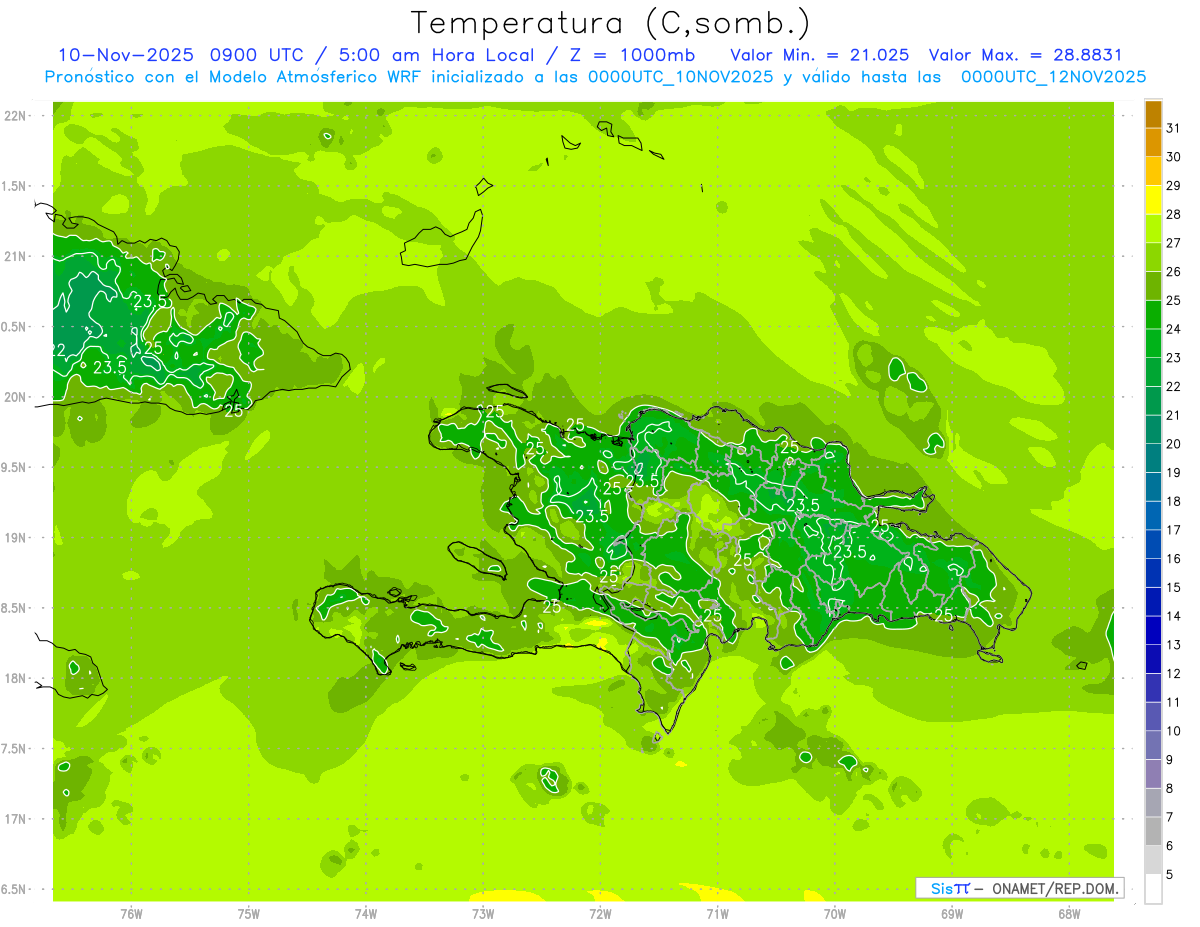
Task: Click the "17N" latitude axis label
Action: pos(15,819)
